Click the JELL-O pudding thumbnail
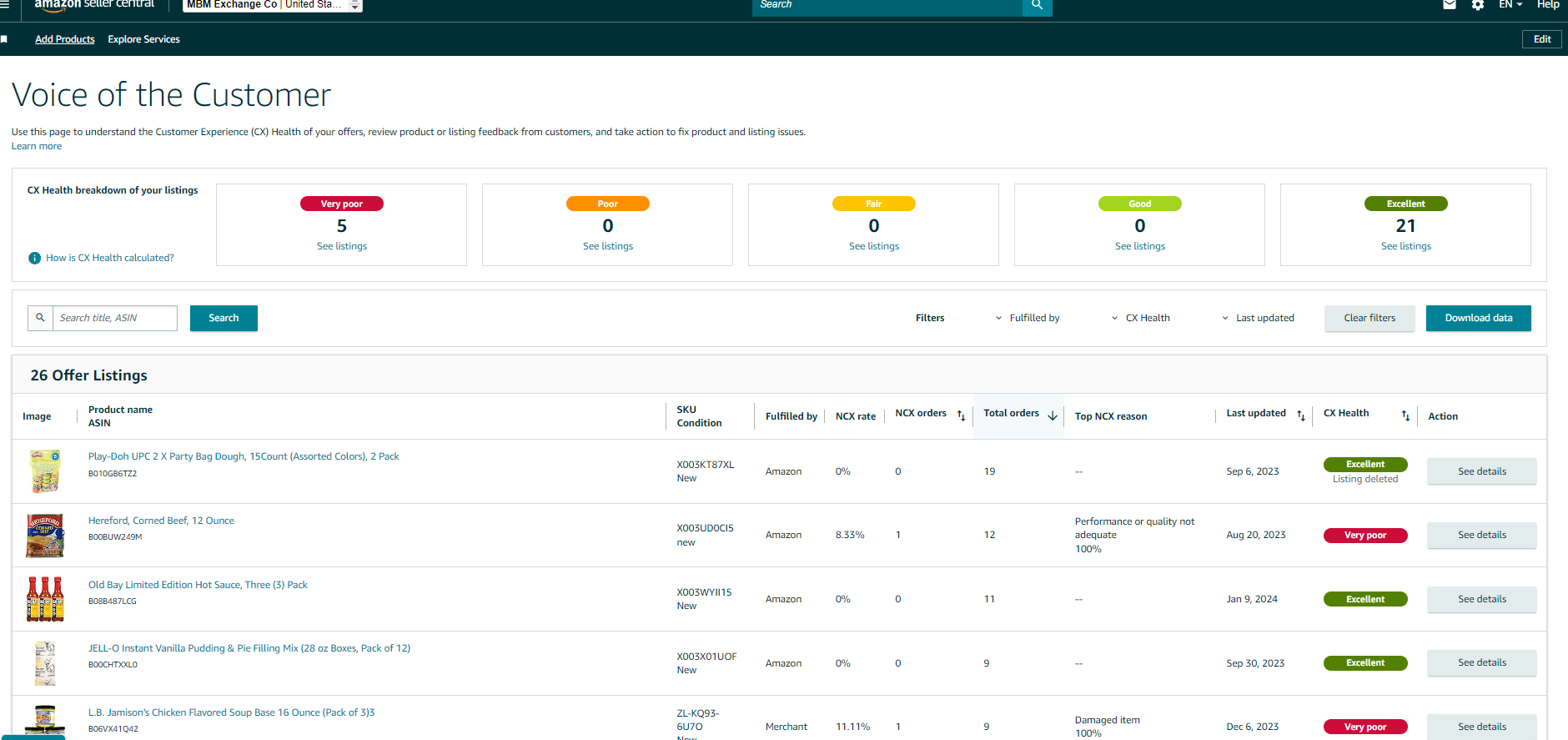This screenshot has height=740, width=1568. click(45, 663)
